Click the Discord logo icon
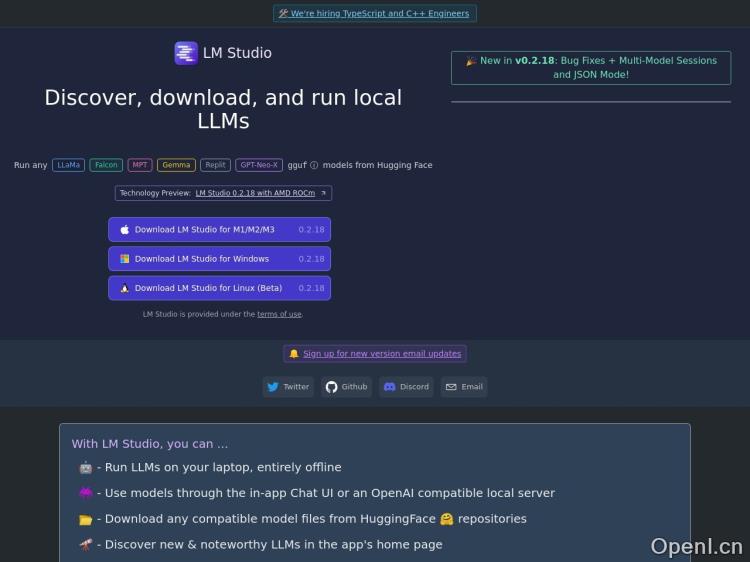750x562 pixels. (390, 387)
